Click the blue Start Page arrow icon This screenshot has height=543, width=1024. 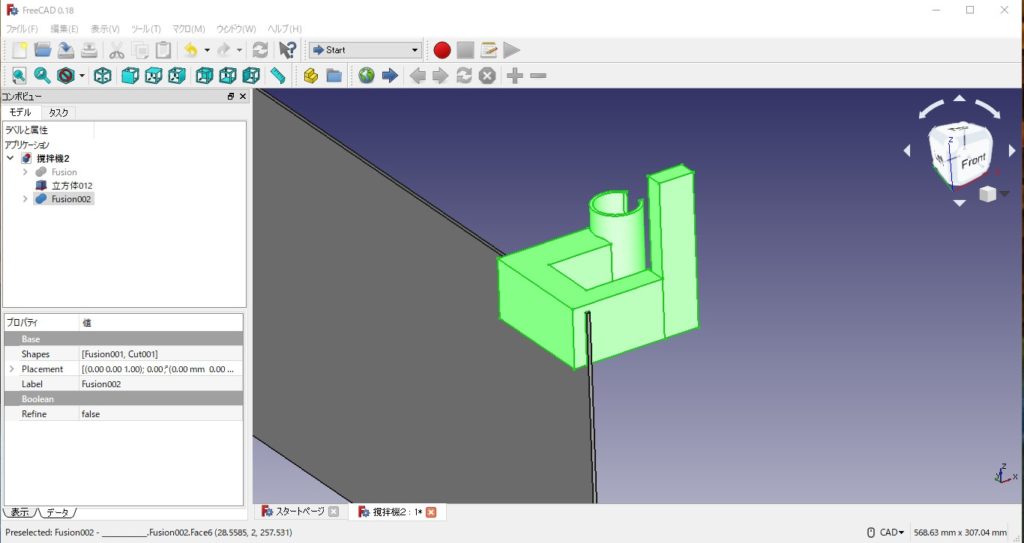point(390,76)
